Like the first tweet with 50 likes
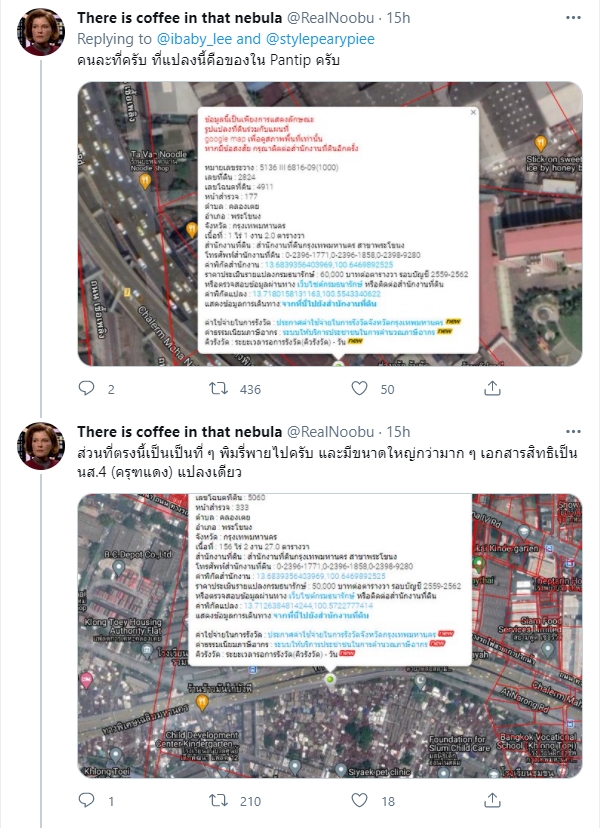 click(x=359, y=389)
